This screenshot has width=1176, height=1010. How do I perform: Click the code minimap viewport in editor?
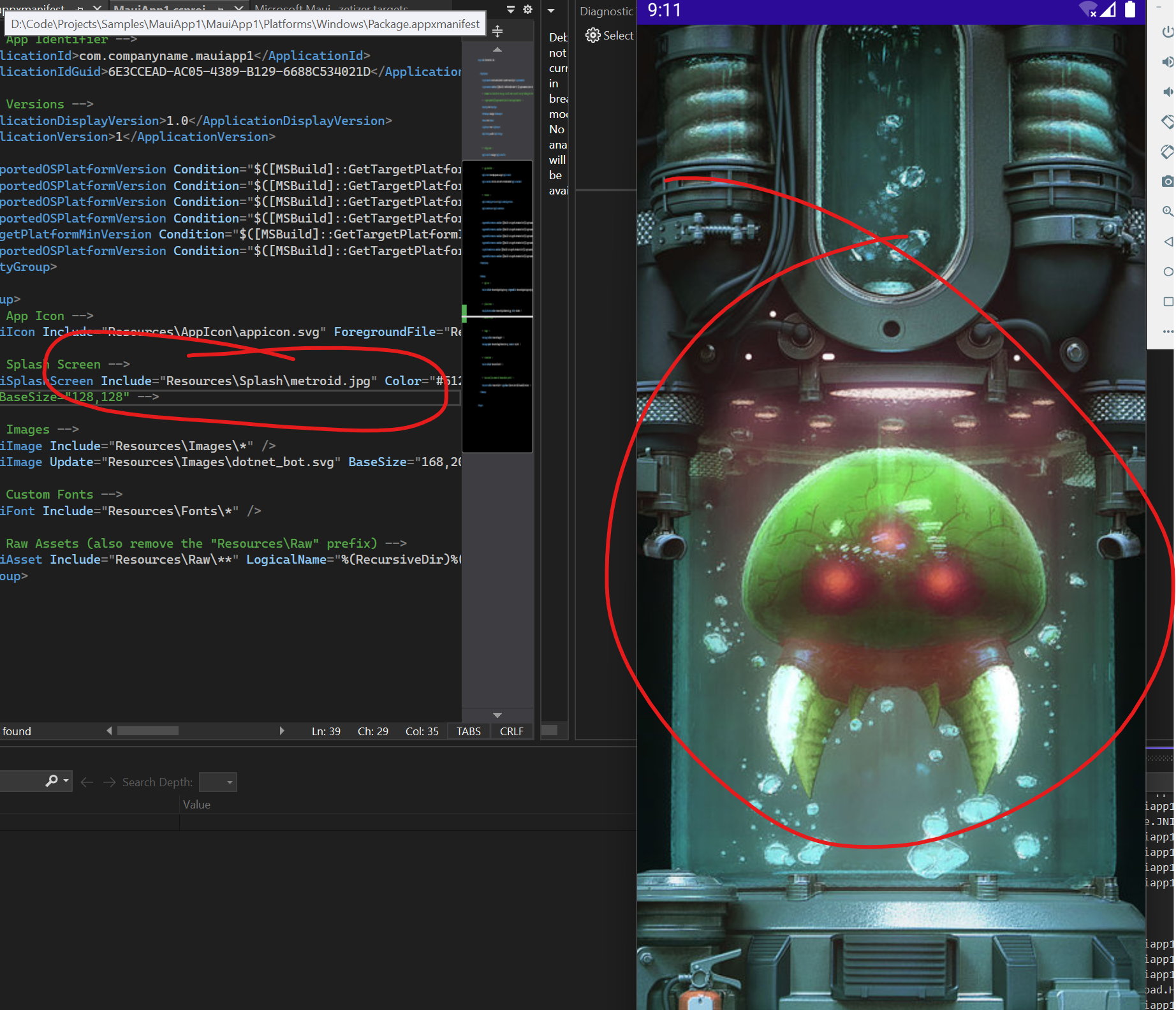point(497,306)
